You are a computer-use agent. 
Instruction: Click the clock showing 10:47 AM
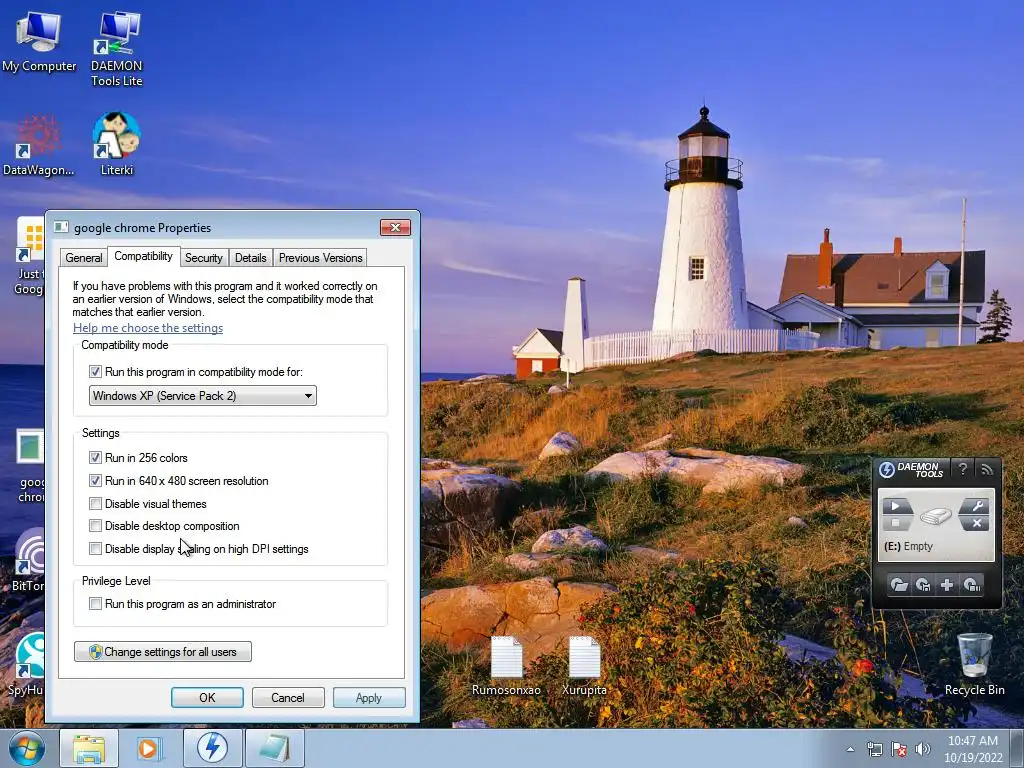pyautogui.click(x=972, y=741)
